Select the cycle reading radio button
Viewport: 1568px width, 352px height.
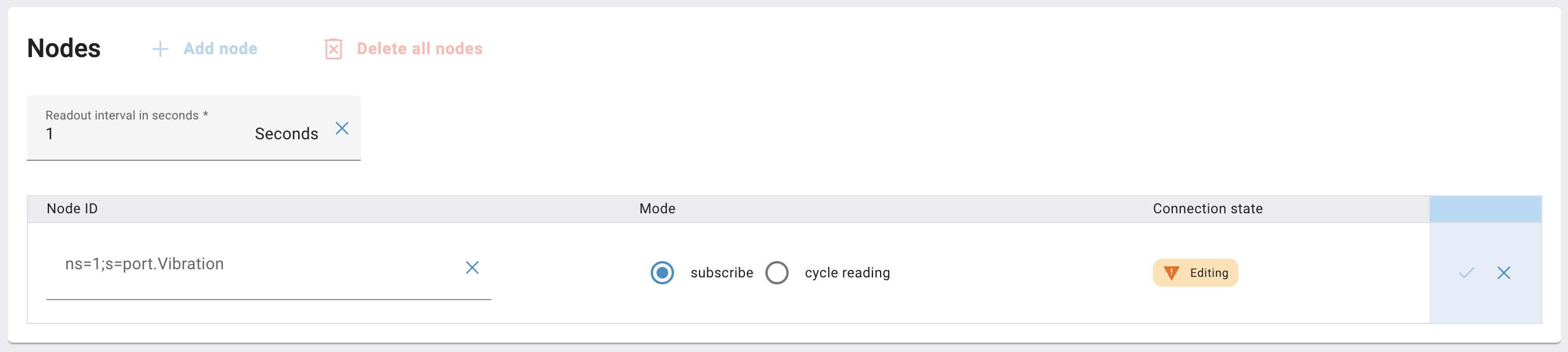(776, 273)
